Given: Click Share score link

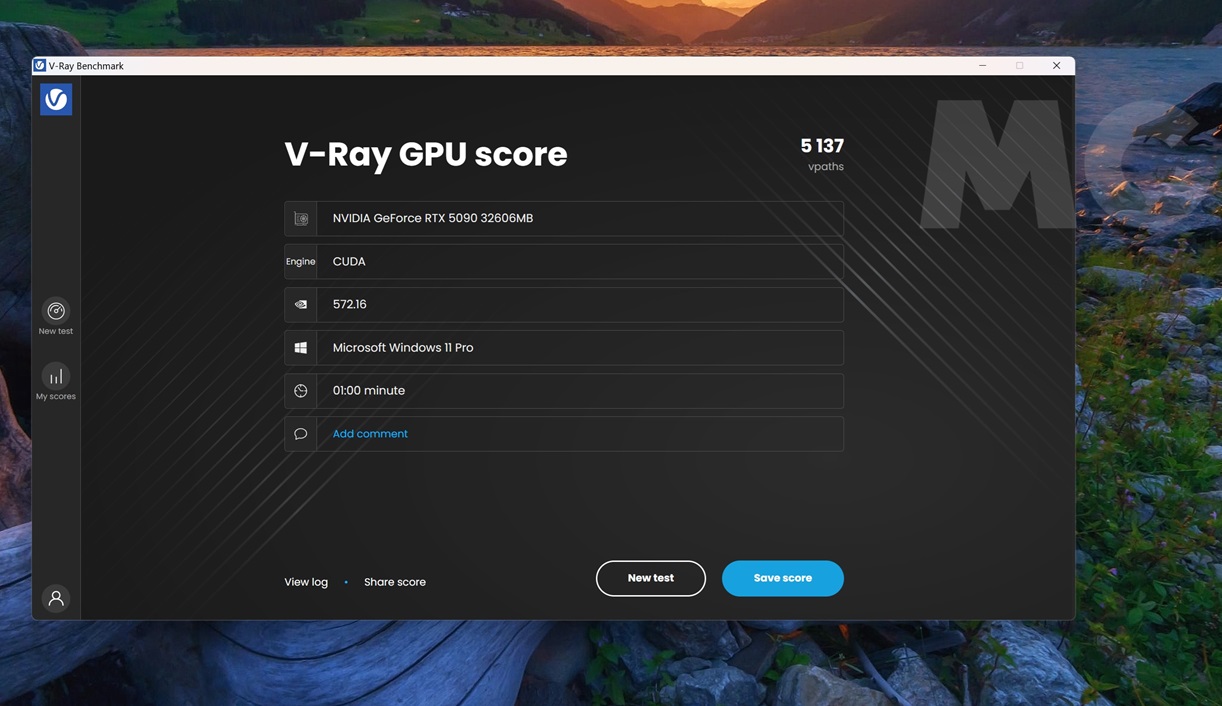Looking at the screenshot, I should coord(395,582).
